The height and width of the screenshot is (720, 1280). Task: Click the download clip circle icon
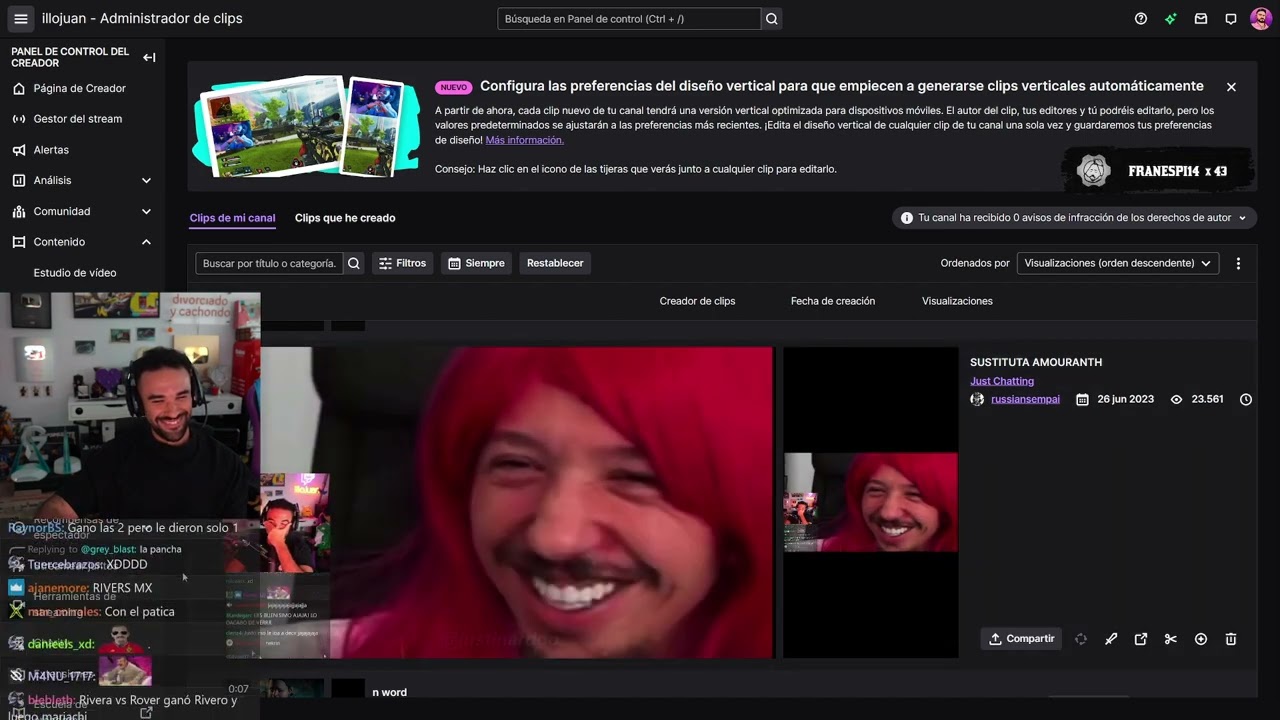(1201, 639)
